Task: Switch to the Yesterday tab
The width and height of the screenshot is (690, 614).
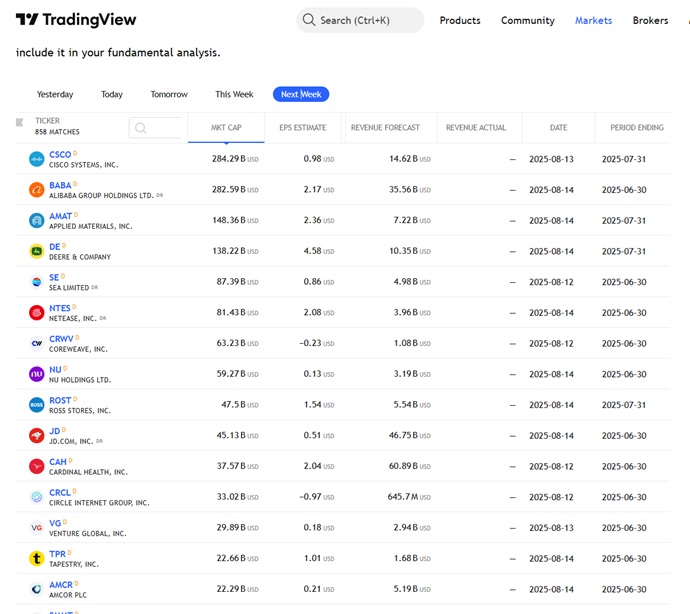Action: [55, 94]
